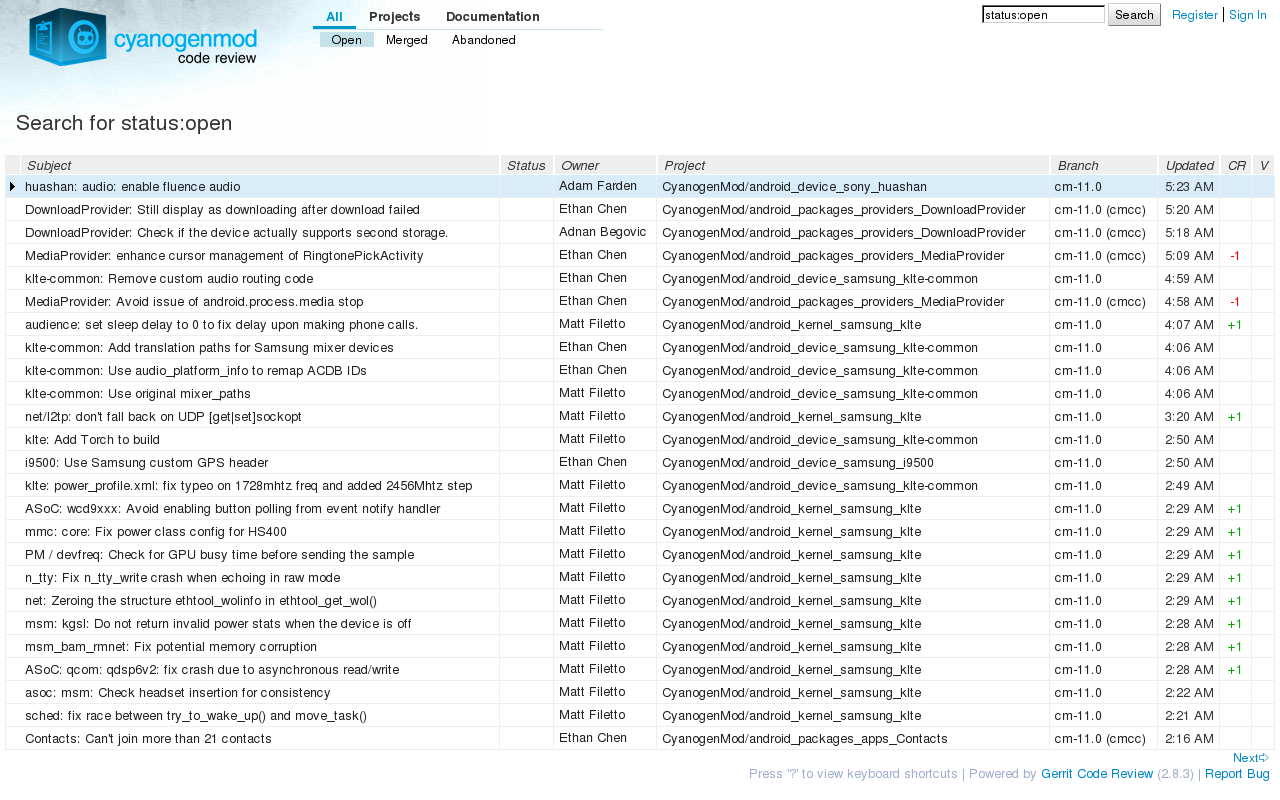Select the Merged changes sub-tab
This screenshot has height=800, width=1280.
coord(407,40)
